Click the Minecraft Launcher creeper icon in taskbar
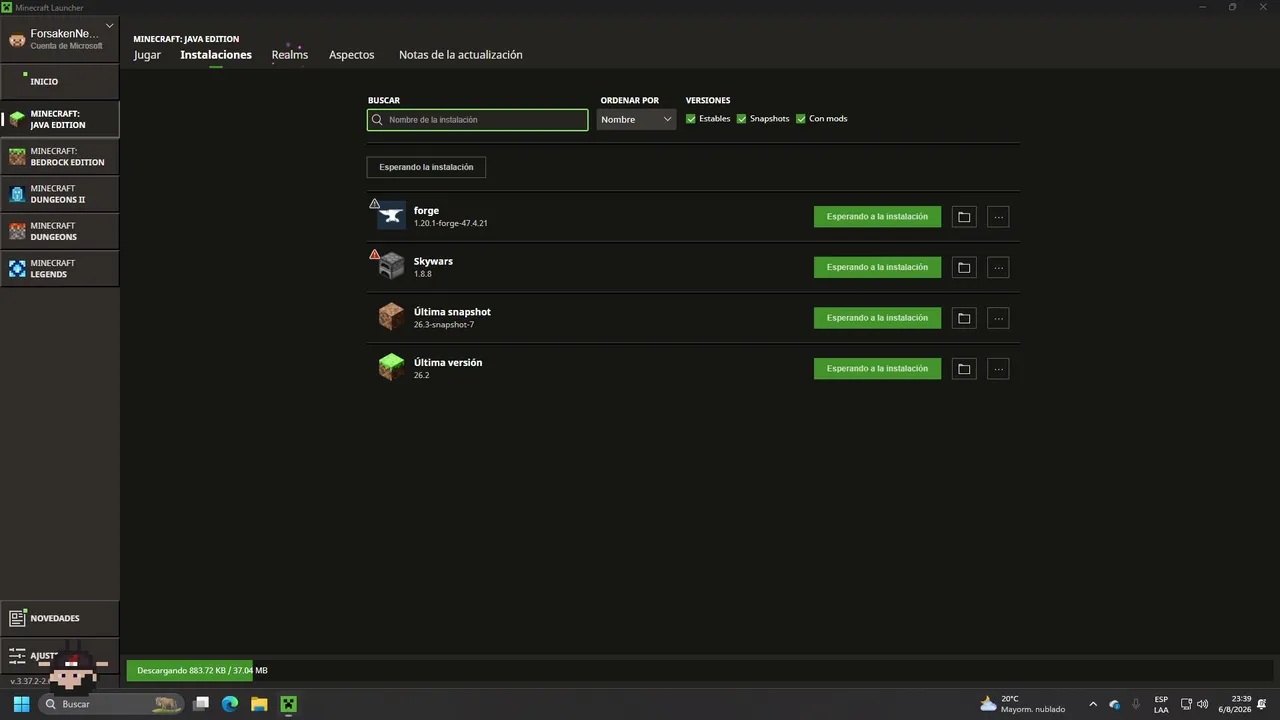 click(288, 704)
